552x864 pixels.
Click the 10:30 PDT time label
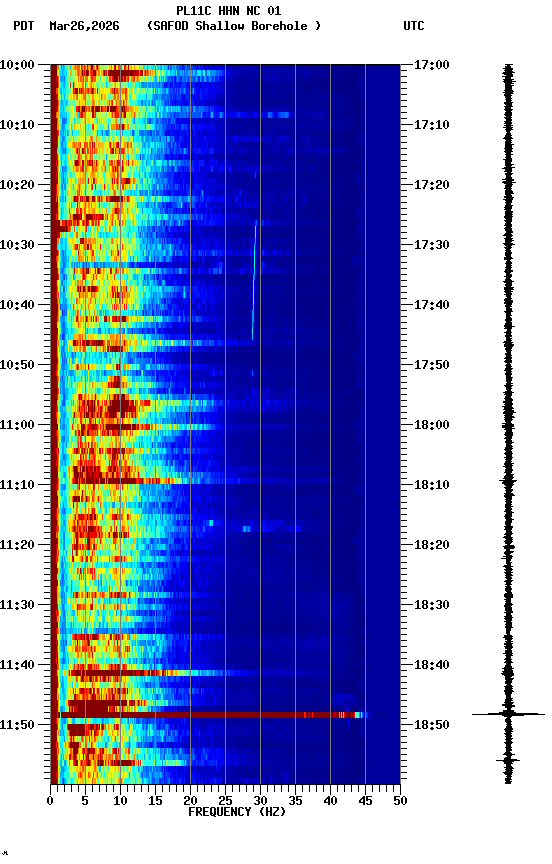(x=17, y=245)
